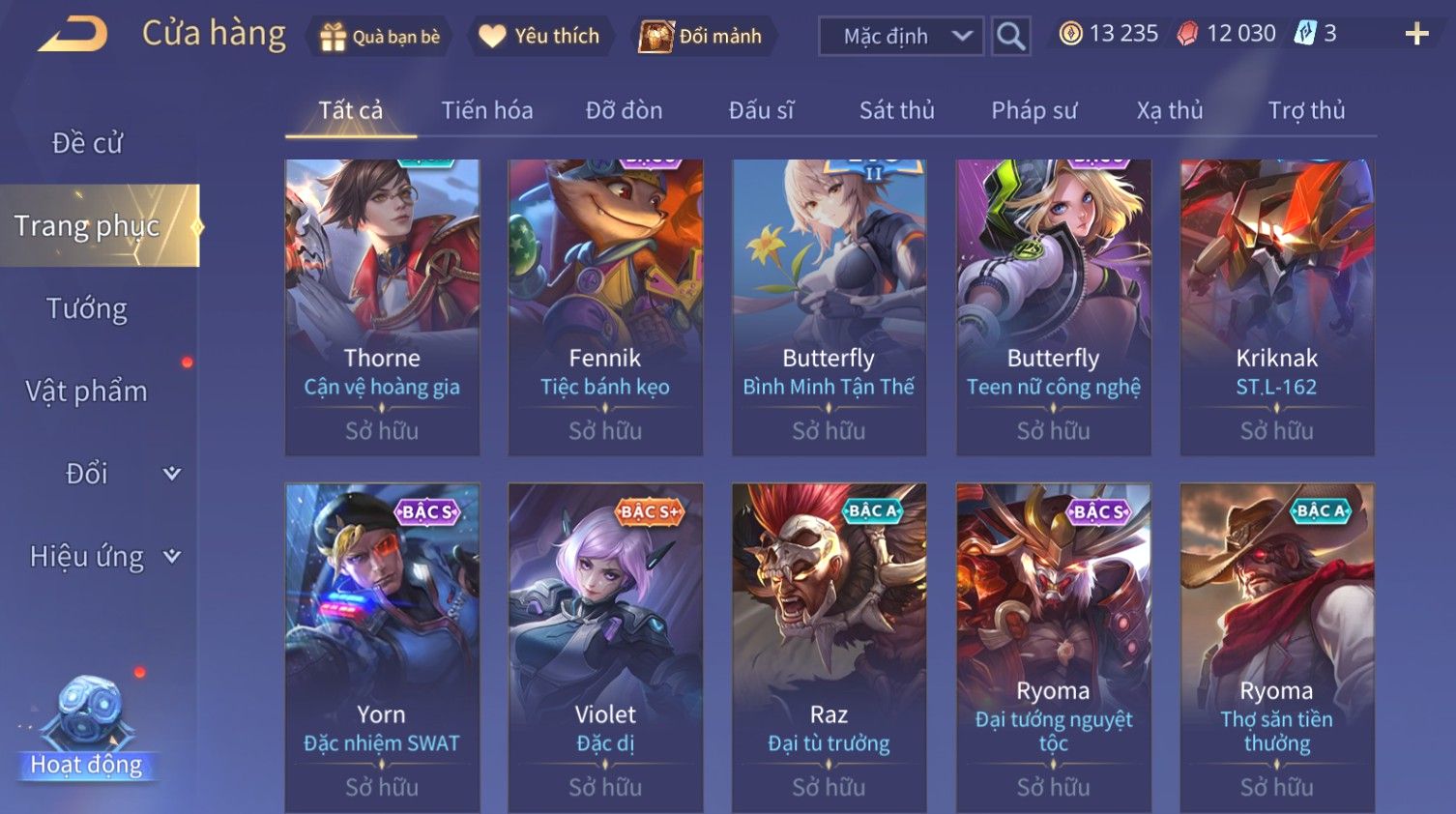Open Đổi mảnh chest icon
Screen dimensions: 1456x814
(655, 37)
